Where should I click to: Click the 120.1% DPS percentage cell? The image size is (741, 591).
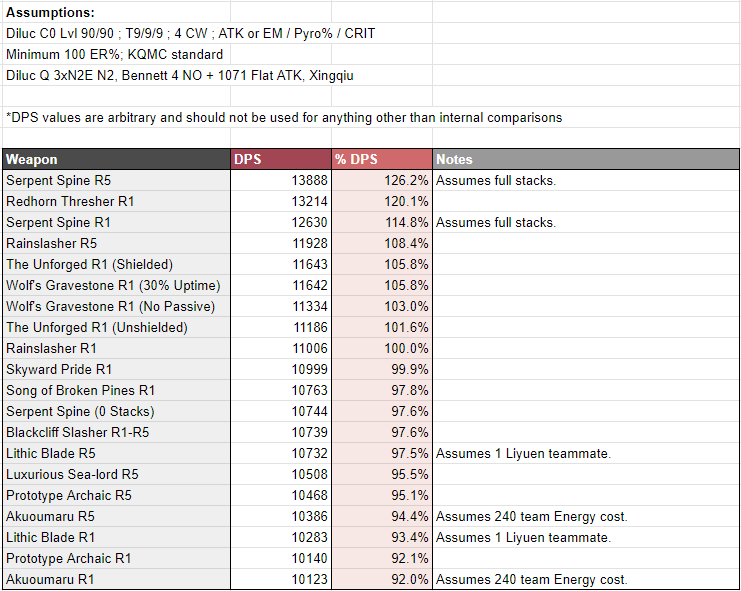point(382,202)
